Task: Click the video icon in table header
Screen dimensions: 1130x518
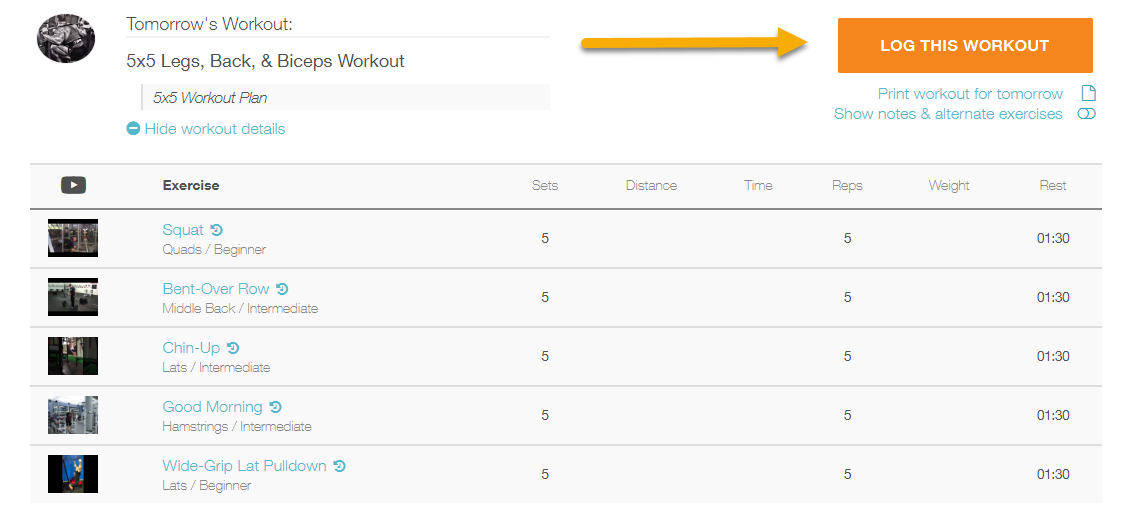Action: 73,185
